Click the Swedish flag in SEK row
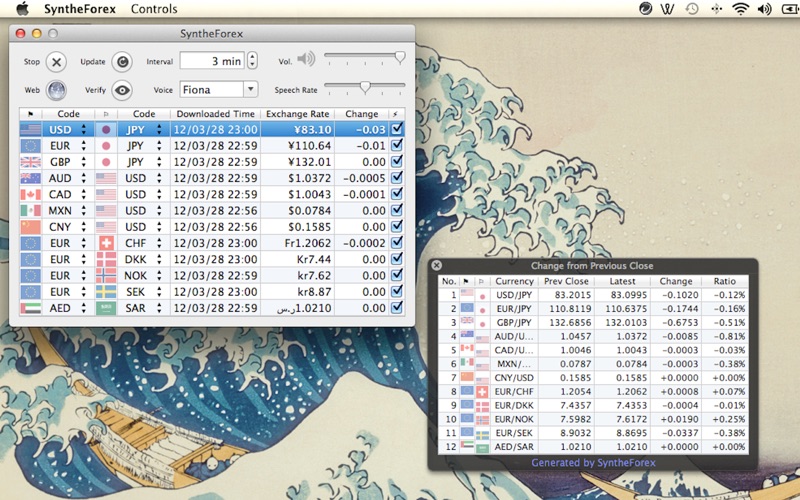 tap(106, 292)
